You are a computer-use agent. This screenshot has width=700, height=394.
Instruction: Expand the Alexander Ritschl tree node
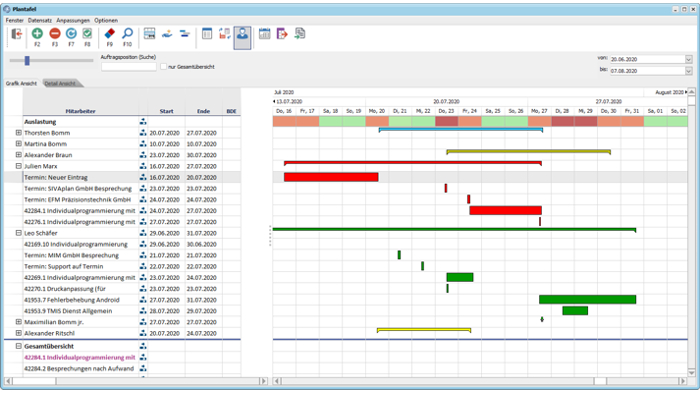point(18,333)
